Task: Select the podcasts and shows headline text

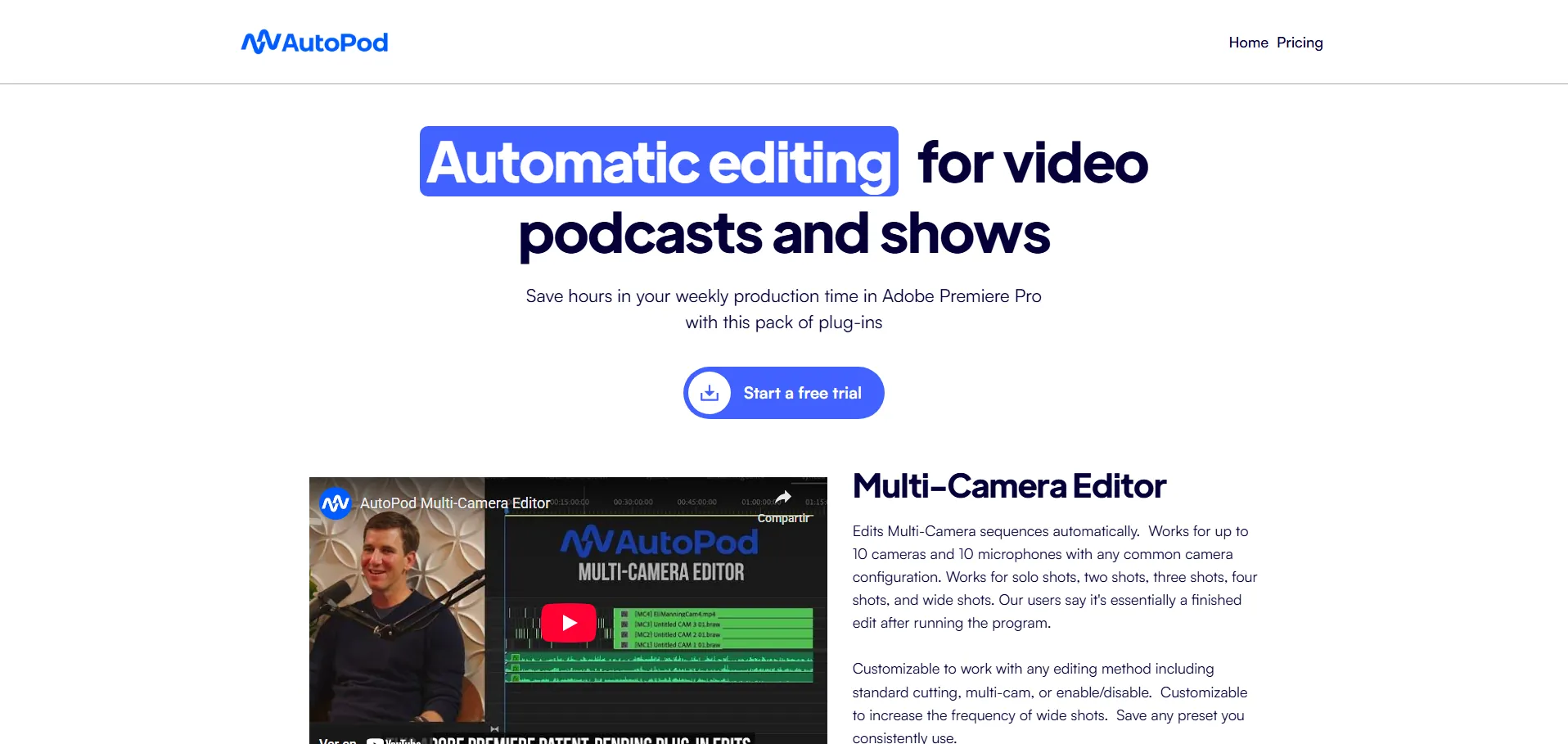Action: 783,233
